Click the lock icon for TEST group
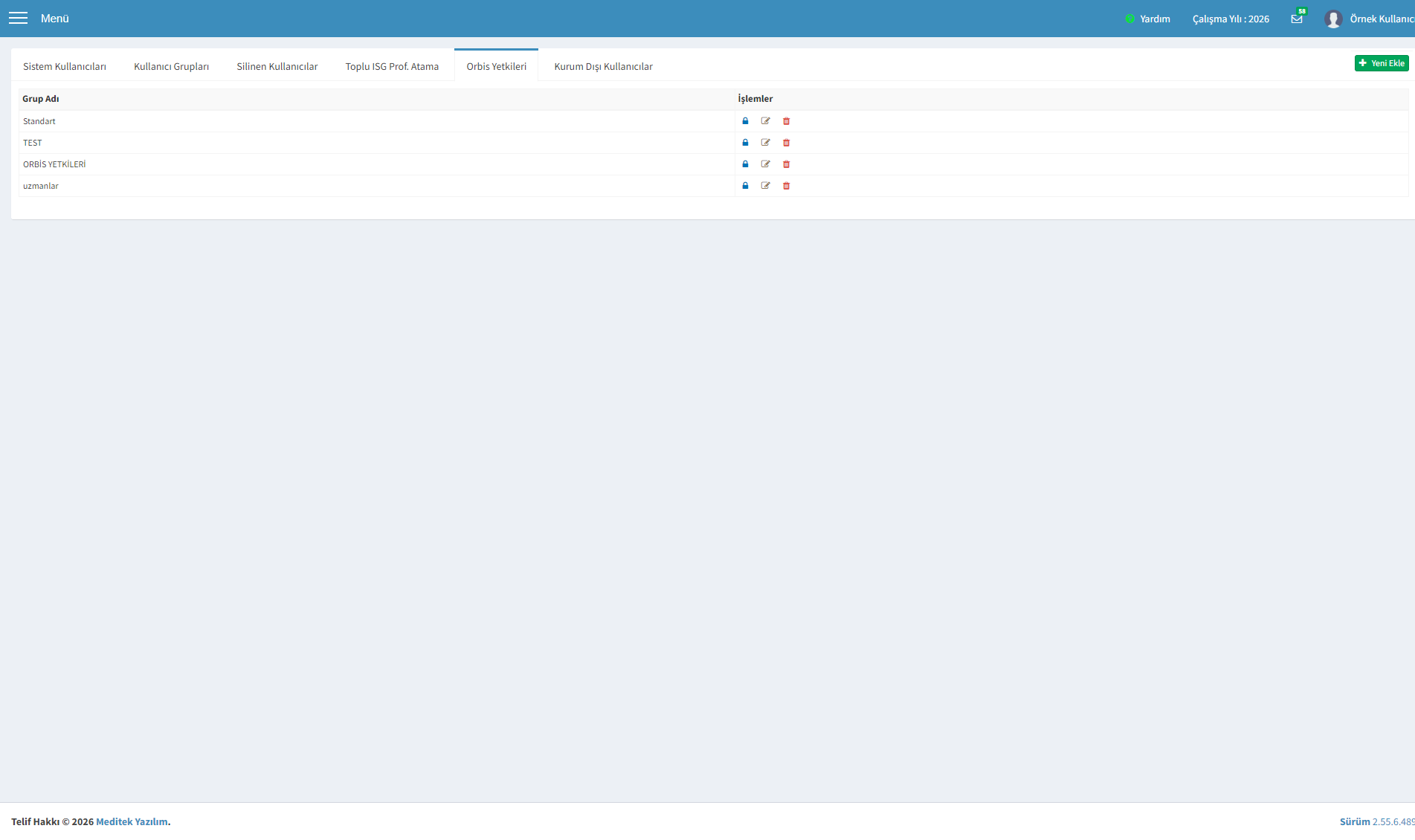Image resolution: width=1415 pixels, height=840 pixels. coord(745,143)
